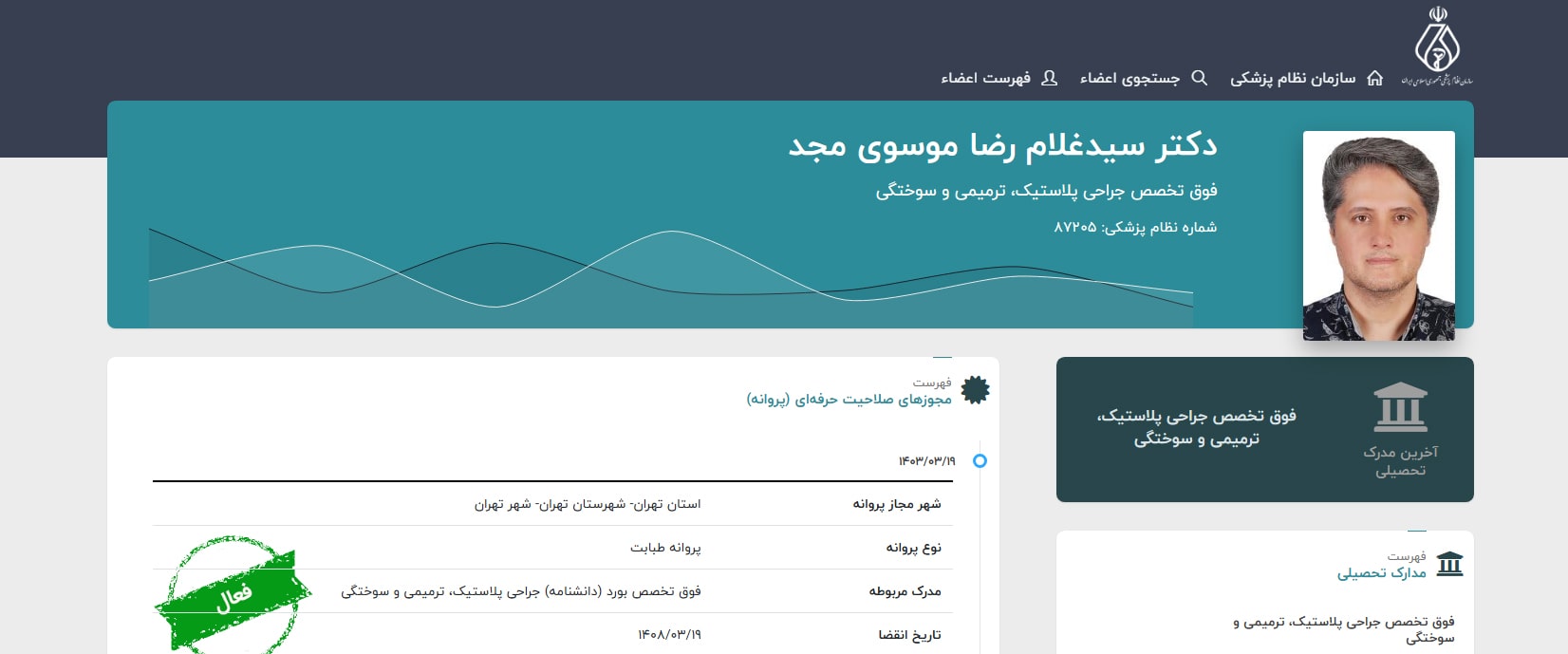Click the medical number ۸۷۲۰۵ text
The height and width of the screenshot is (654, 1568).
(1074, 228)
